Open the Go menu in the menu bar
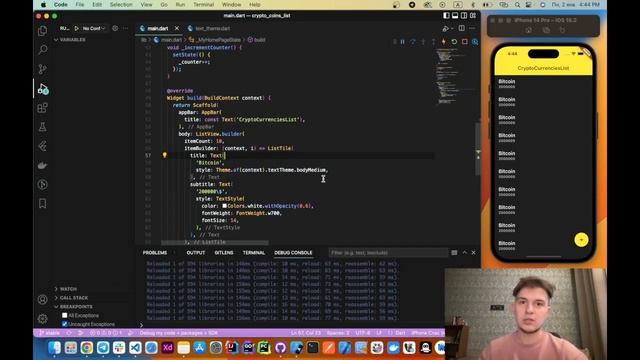640x360 pixels. (164, 4)
